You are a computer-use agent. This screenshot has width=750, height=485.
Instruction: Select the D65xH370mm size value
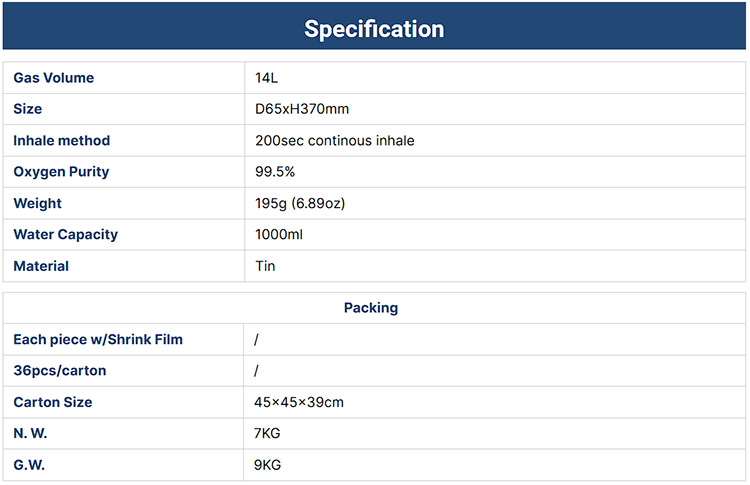[x=302, y=109]
